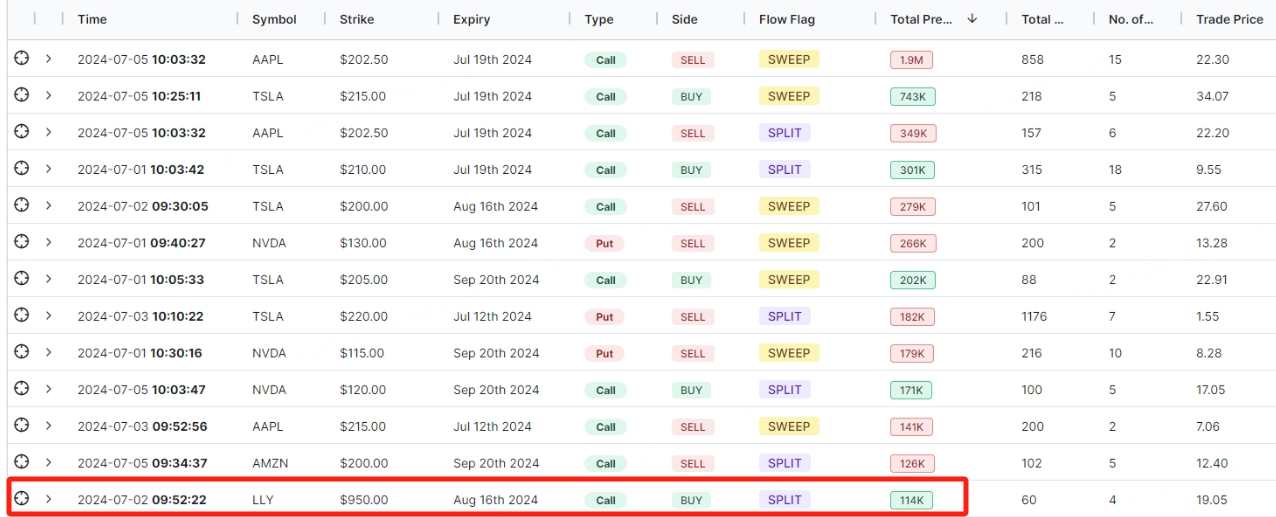1276x517 pixels.
Task: Click the crosshair icon on the NVDA 171K row
Action: 22,389
